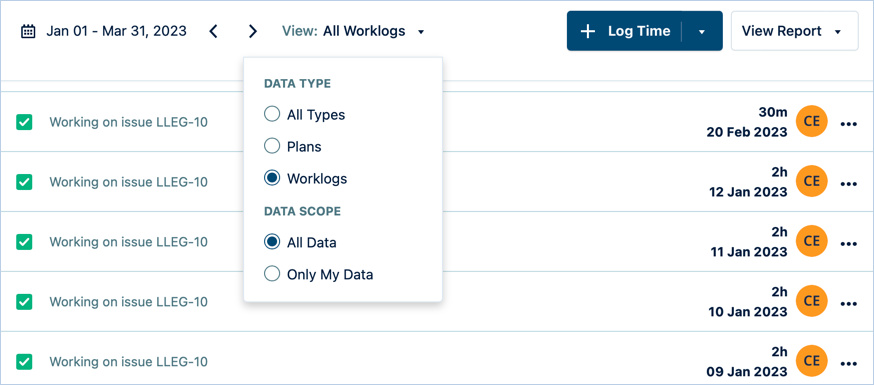Go to next period with right chevron
The image size is (874, 385).
point(253,31)
